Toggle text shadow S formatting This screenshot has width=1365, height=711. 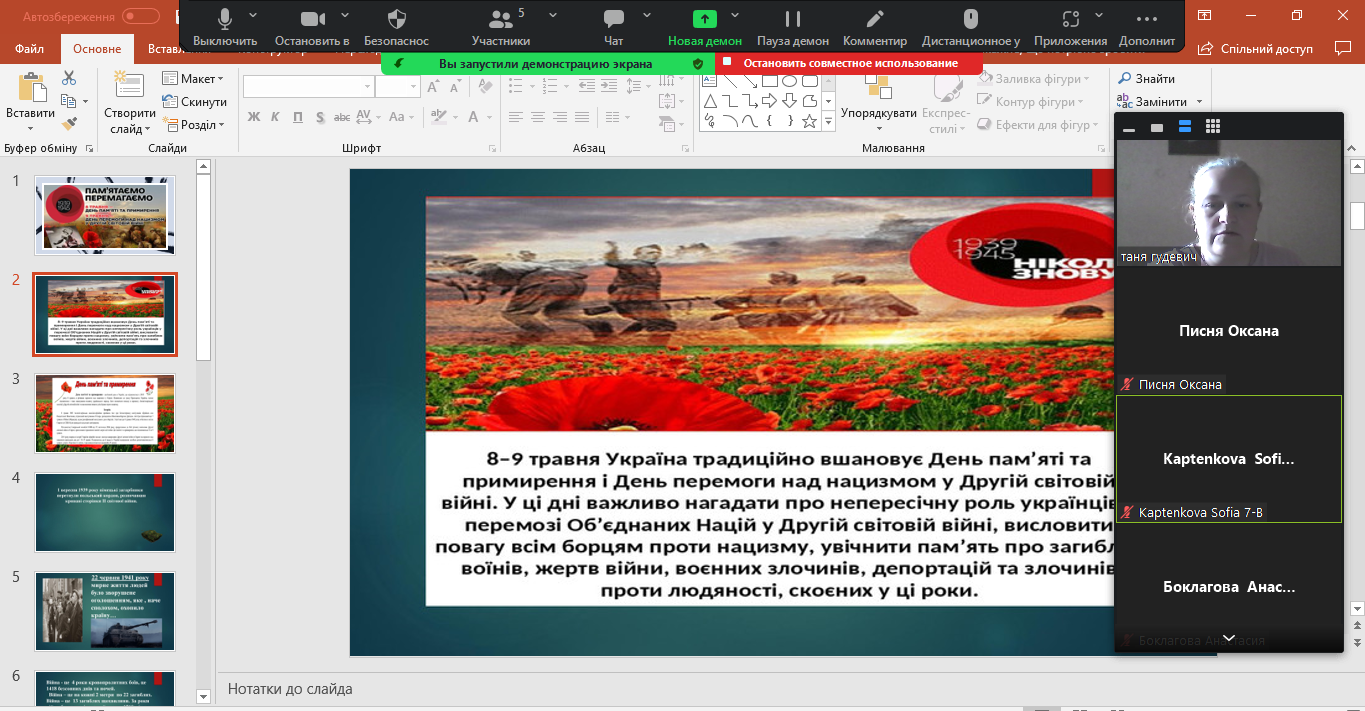(x=319, y=117)
